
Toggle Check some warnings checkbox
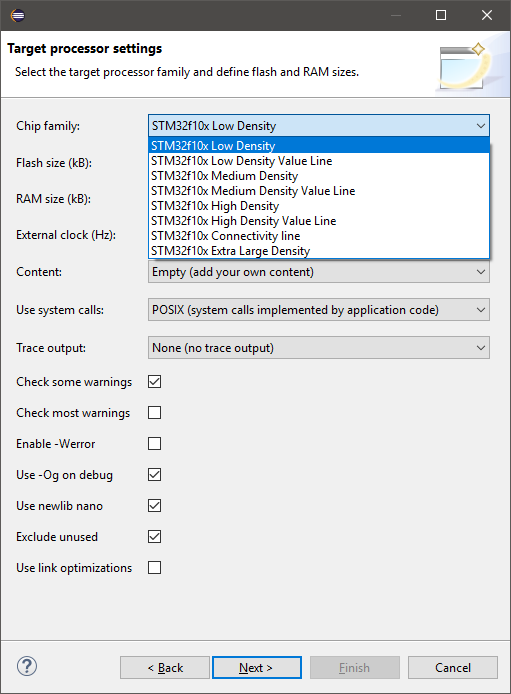click(x=154, y=382)
